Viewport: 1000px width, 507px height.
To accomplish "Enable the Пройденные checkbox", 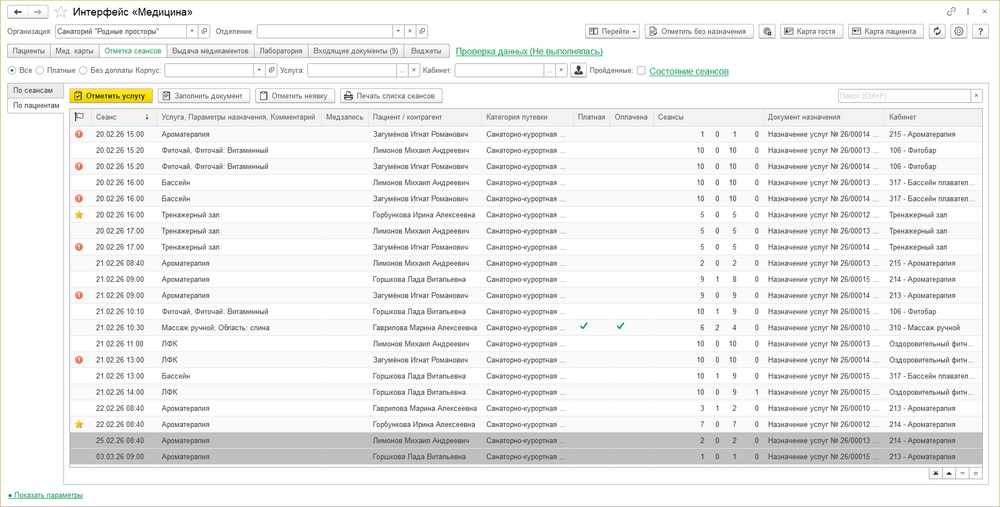I will pyautogui.click(x=641, y=71).
